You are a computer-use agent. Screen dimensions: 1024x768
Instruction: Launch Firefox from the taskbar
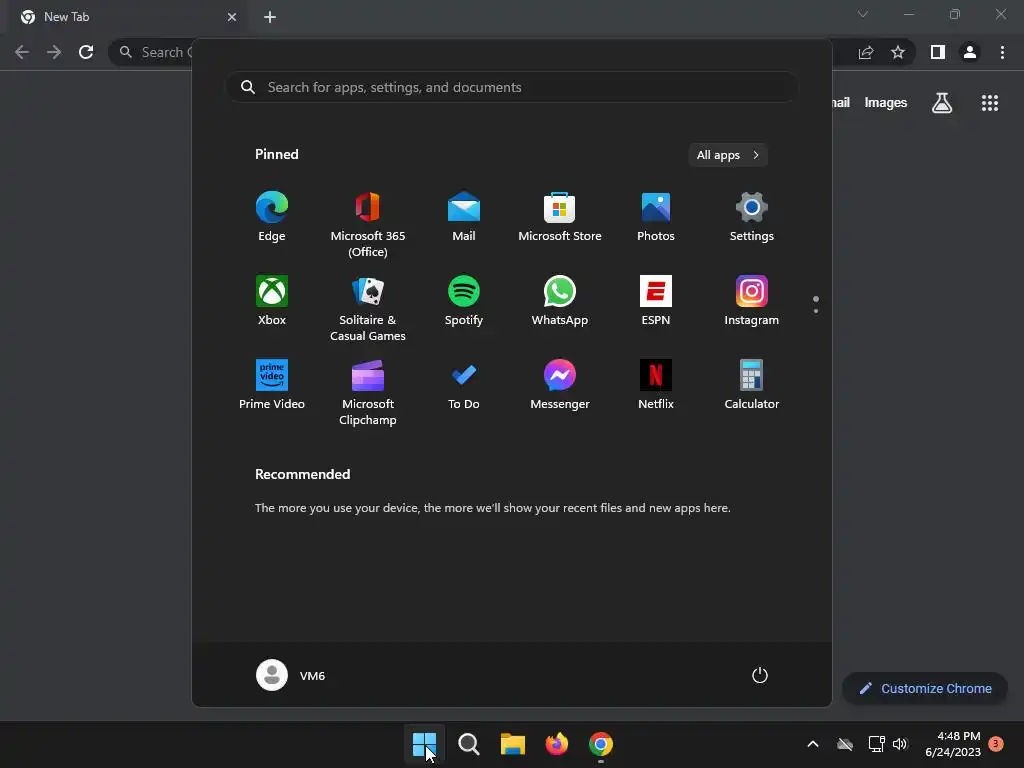(x=556, y=744)
